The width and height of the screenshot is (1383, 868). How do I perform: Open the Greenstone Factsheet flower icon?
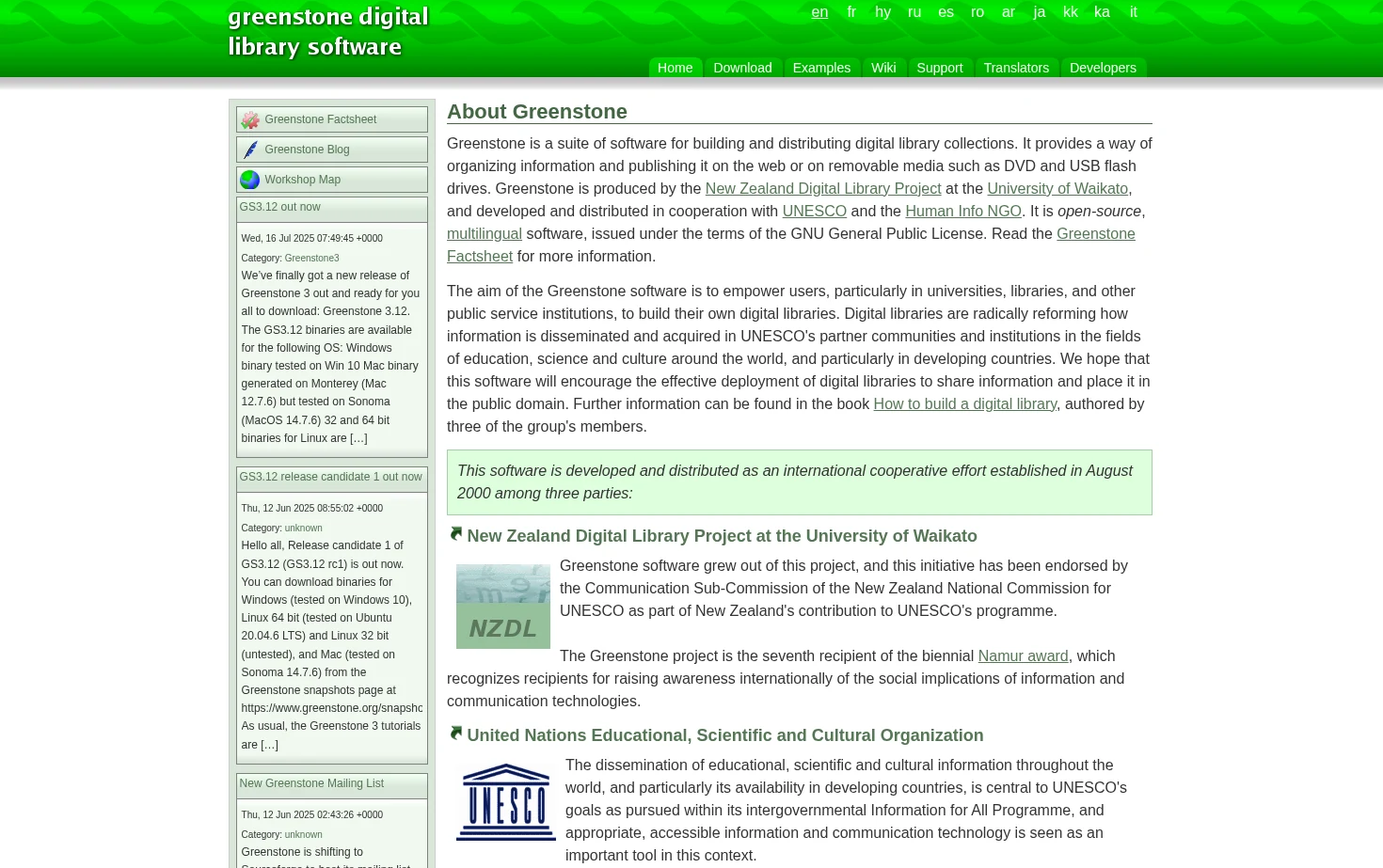tap(249, 120)
